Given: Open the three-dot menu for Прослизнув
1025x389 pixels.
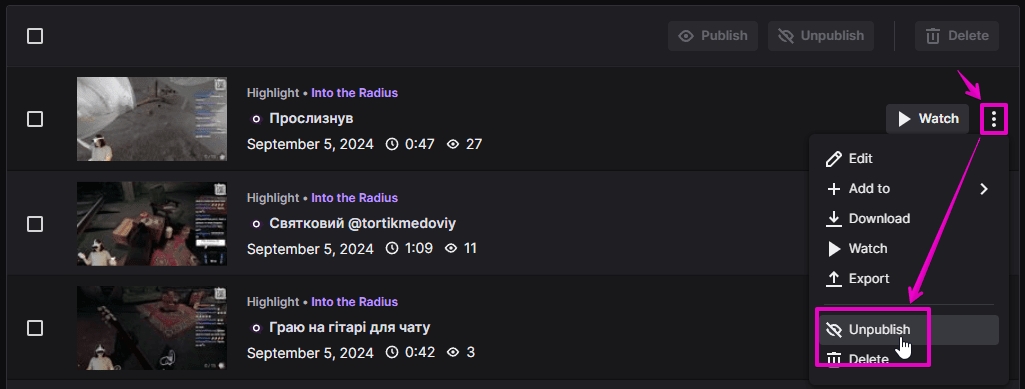Looking at the screenshot, I should (x=994, y=119).
